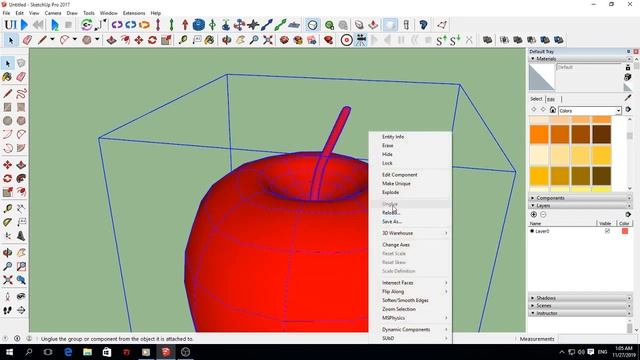The height and width of the screenshot is (360, 640).
Task: Select the Walk footprints tool
Action: [x=7, y=311]
